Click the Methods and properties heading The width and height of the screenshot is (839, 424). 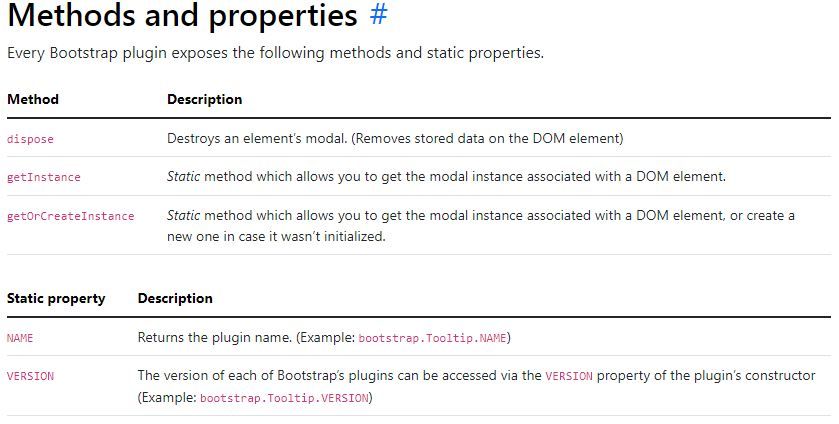[182, 15]
